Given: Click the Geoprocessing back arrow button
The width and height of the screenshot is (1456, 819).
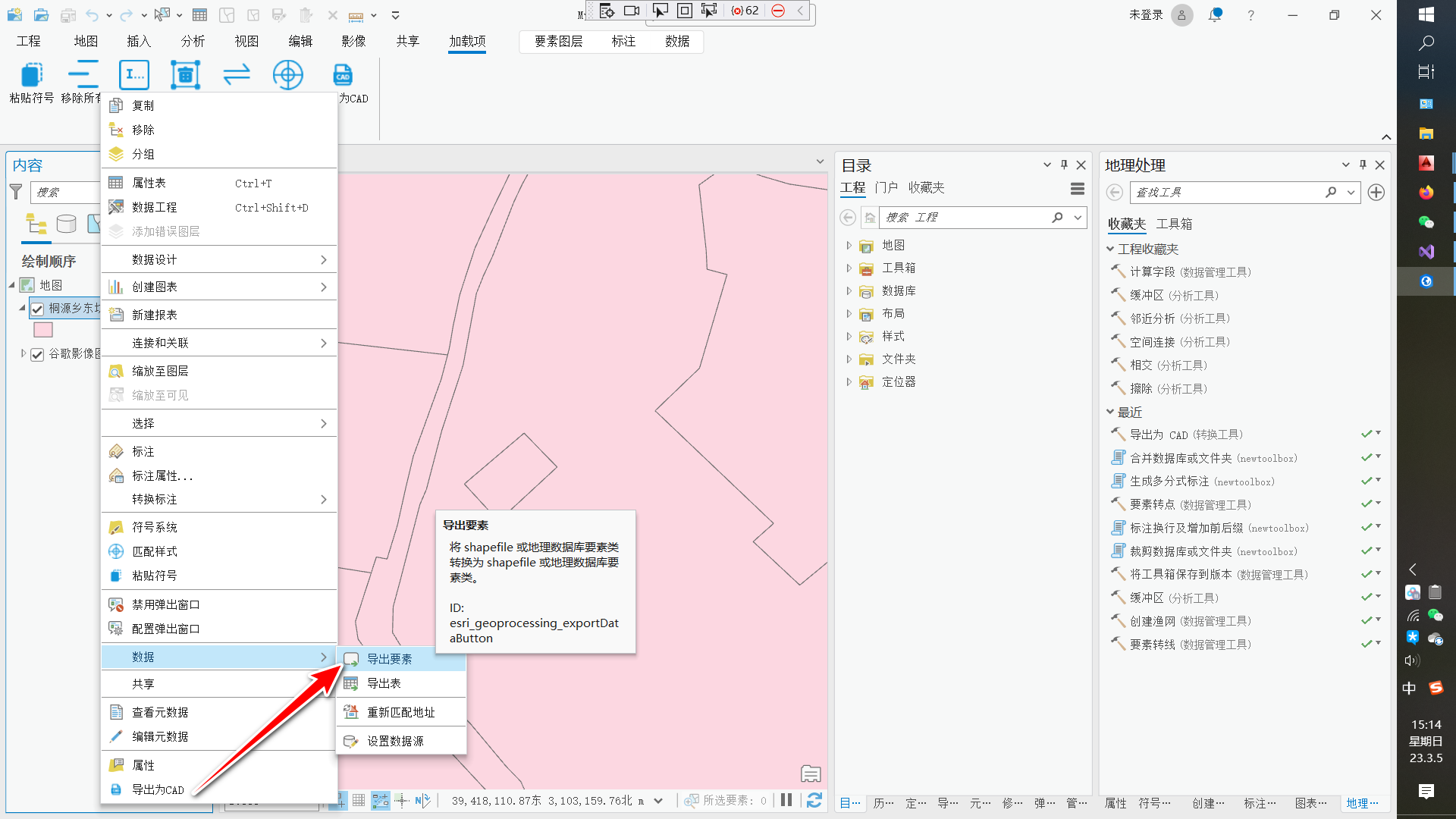Looking at the screenshot, I should (x=1114, y=193).
